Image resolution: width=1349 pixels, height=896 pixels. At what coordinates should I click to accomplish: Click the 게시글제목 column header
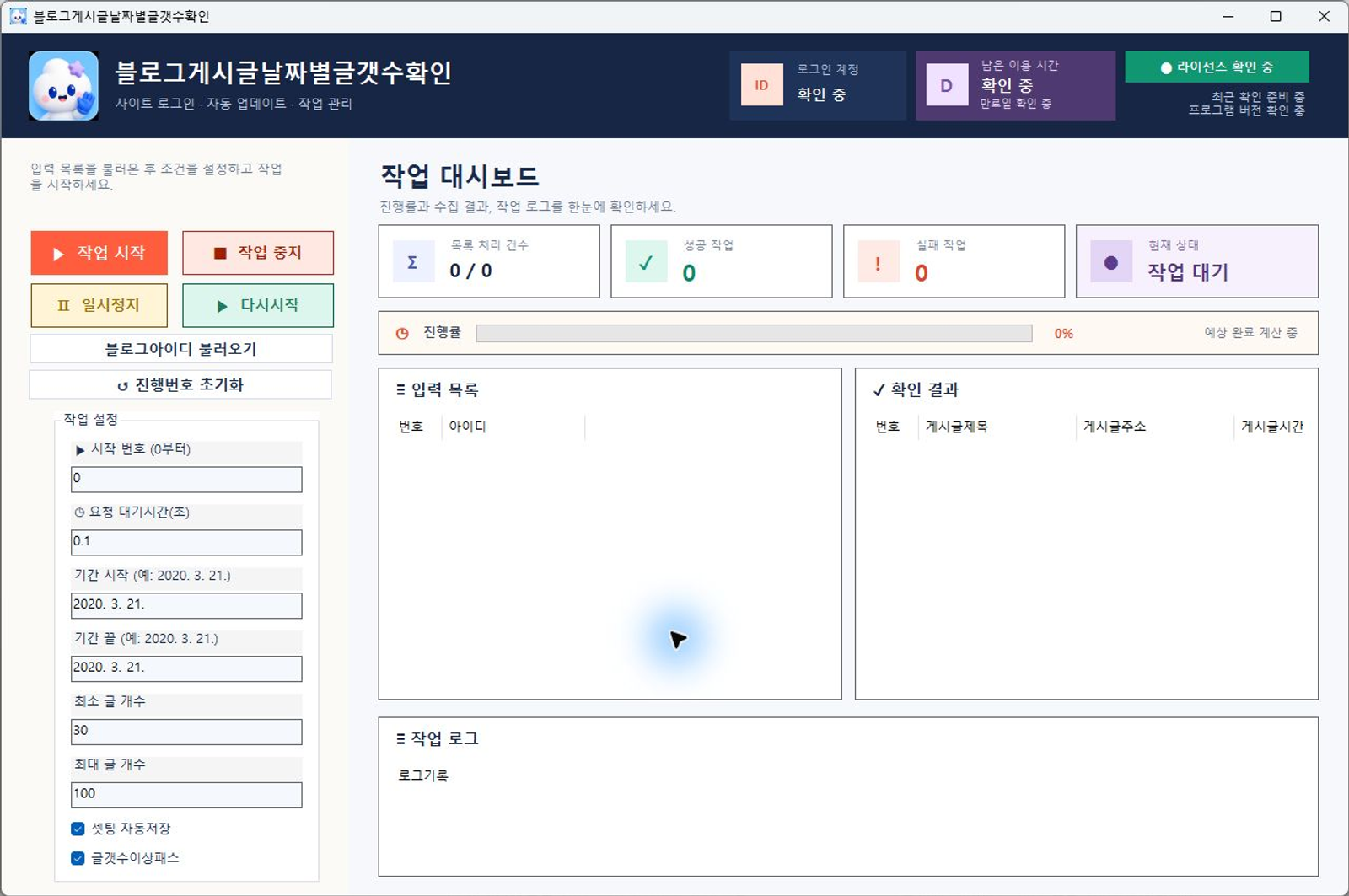coord(957,427)
